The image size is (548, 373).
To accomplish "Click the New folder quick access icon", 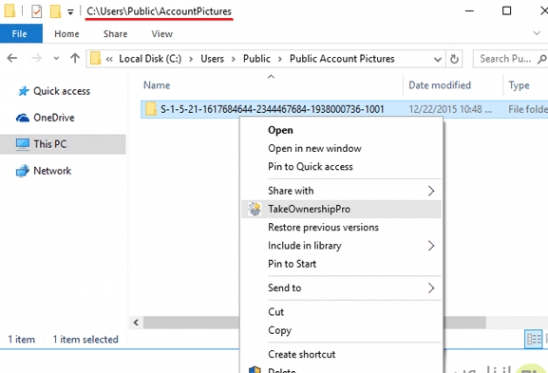I will 55,11.
